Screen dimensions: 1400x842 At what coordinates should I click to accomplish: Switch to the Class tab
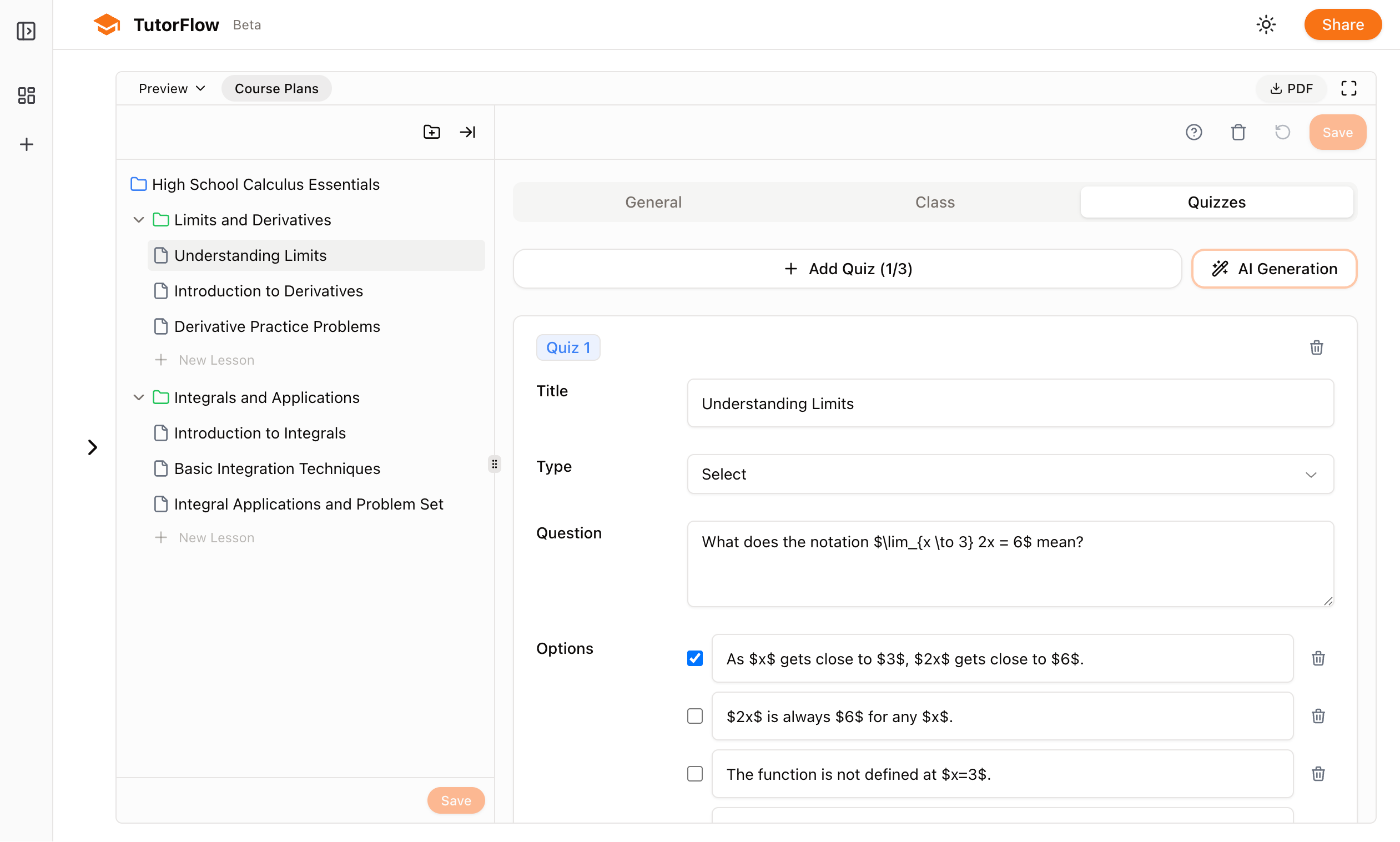pos(935,202)
